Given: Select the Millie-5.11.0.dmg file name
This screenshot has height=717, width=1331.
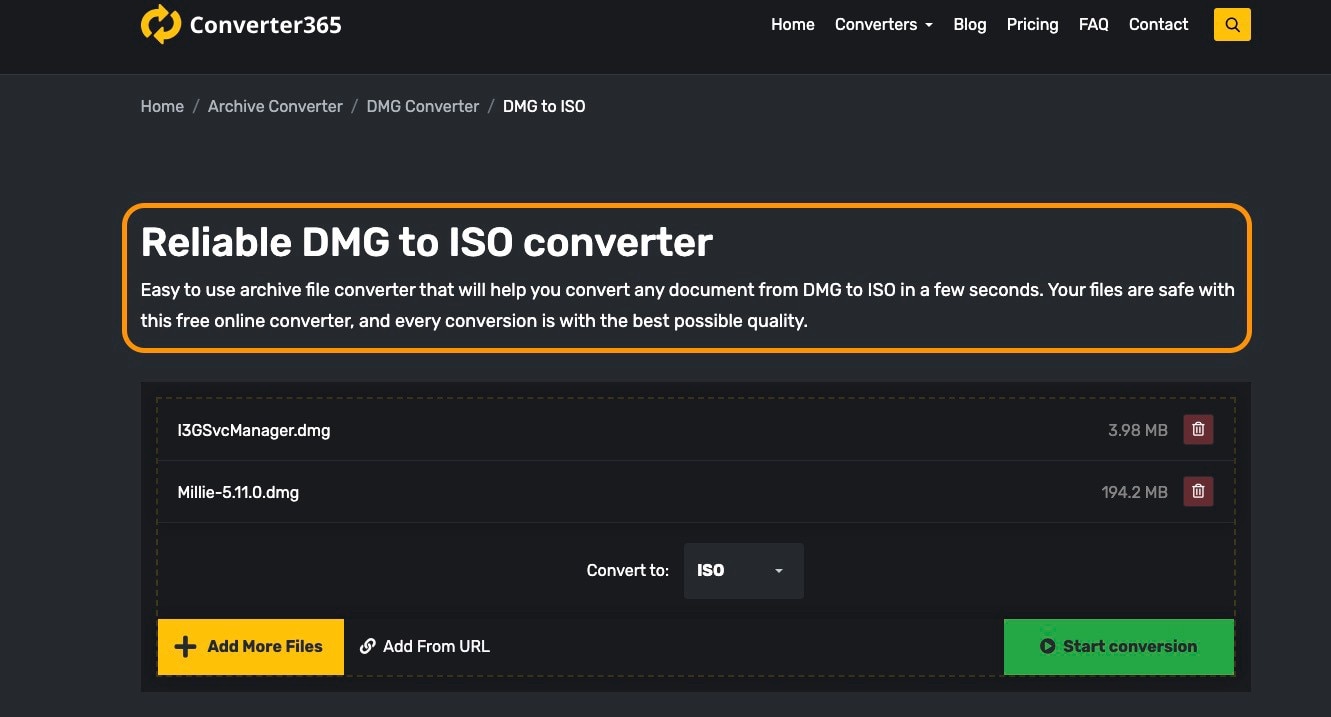Looking at the screenshot, I should 238,492.
